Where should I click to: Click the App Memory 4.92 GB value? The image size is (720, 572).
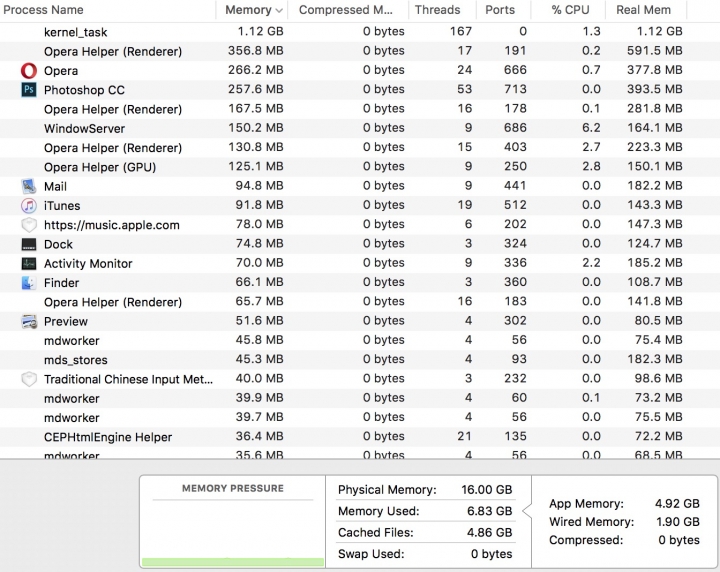point(677,504)
